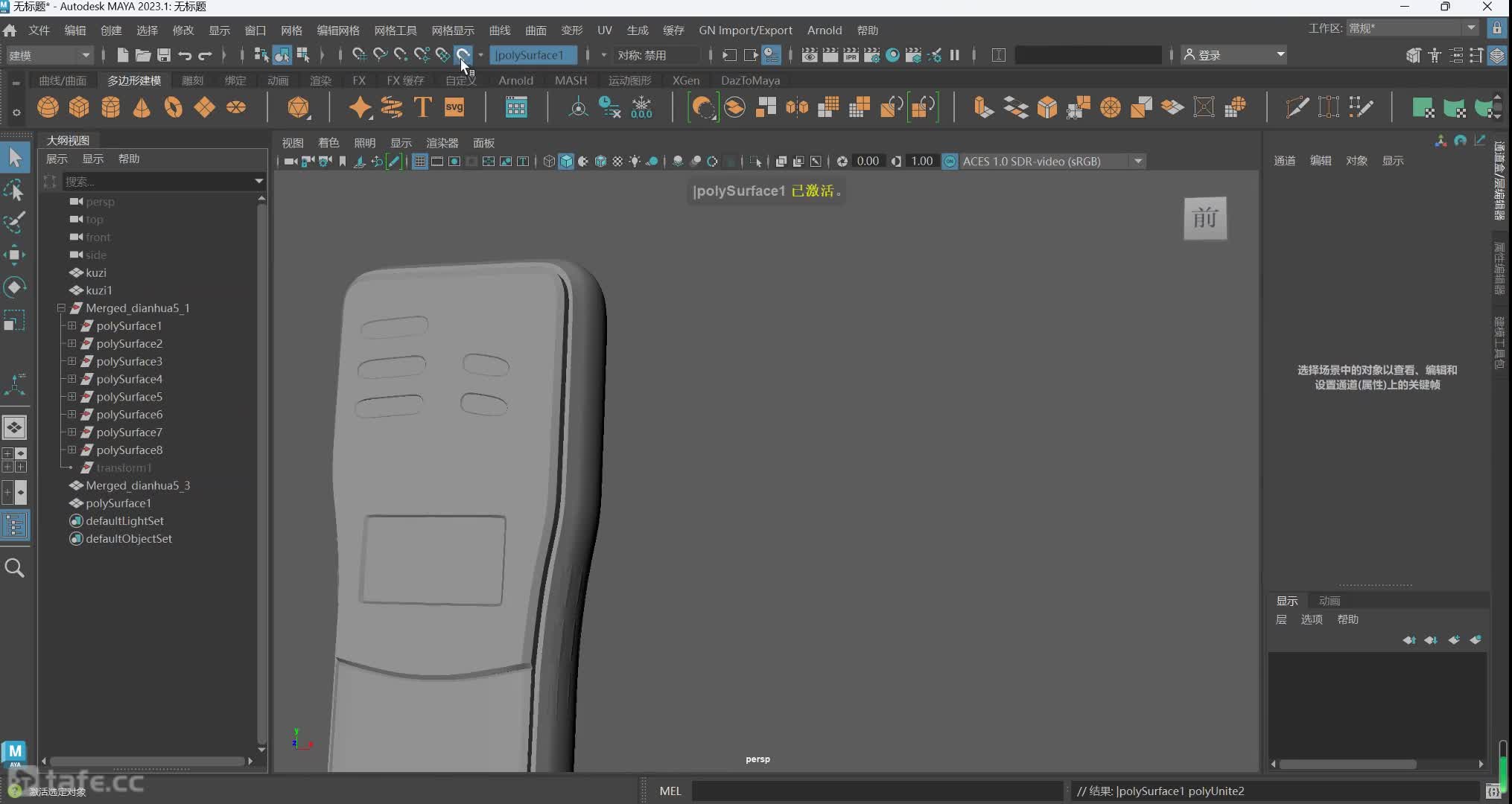This screenshot has width=1512, height=804.
Task: Click the viewport exposure value 0.00
Action: 868,162
